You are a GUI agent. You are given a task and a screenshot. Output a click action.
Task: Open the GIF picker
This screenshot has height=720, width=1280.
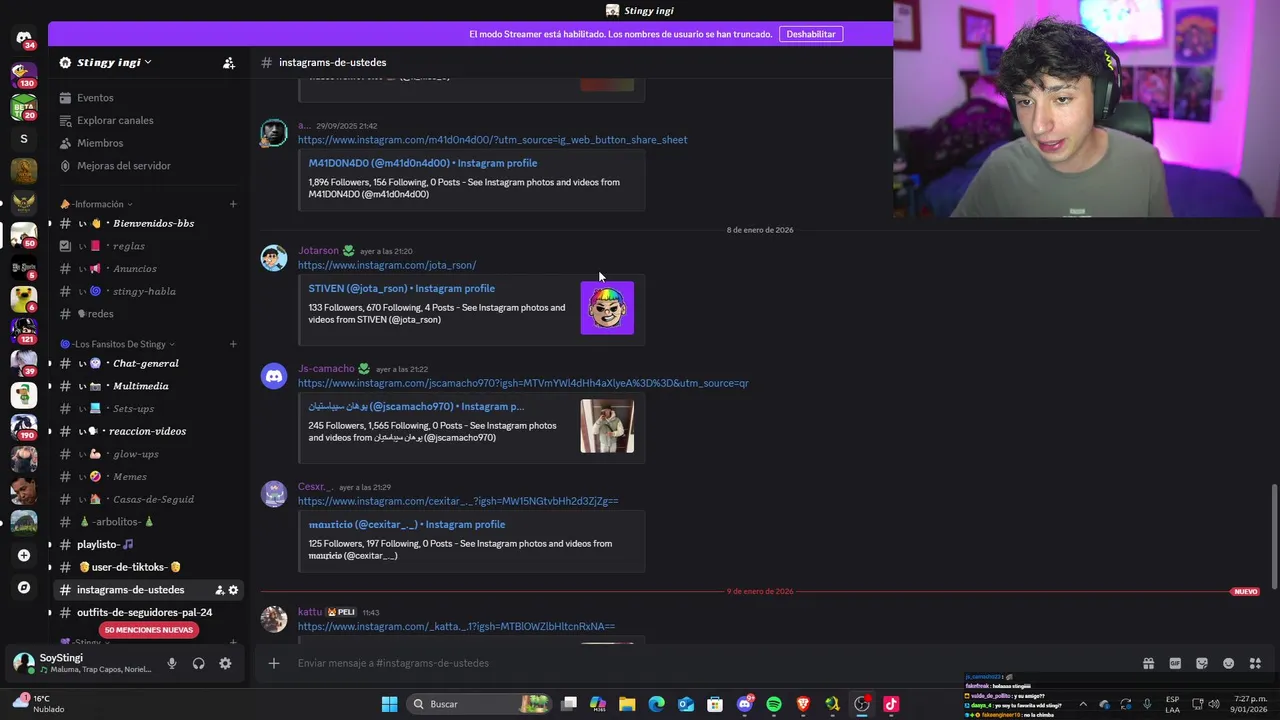pos(1175,663)
